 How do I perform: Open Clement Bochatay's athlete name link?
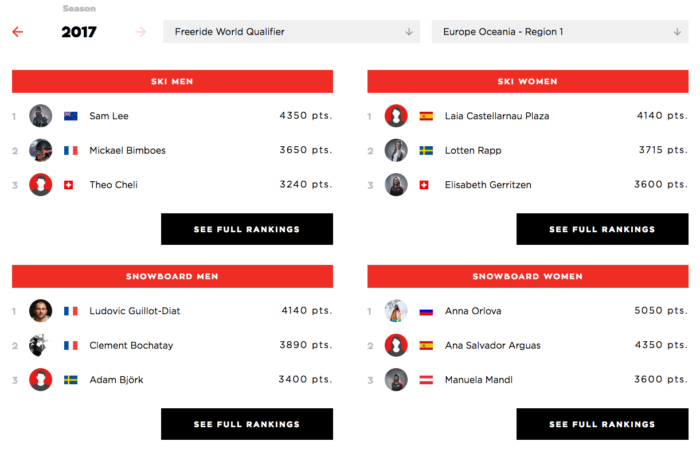point(133,346)
